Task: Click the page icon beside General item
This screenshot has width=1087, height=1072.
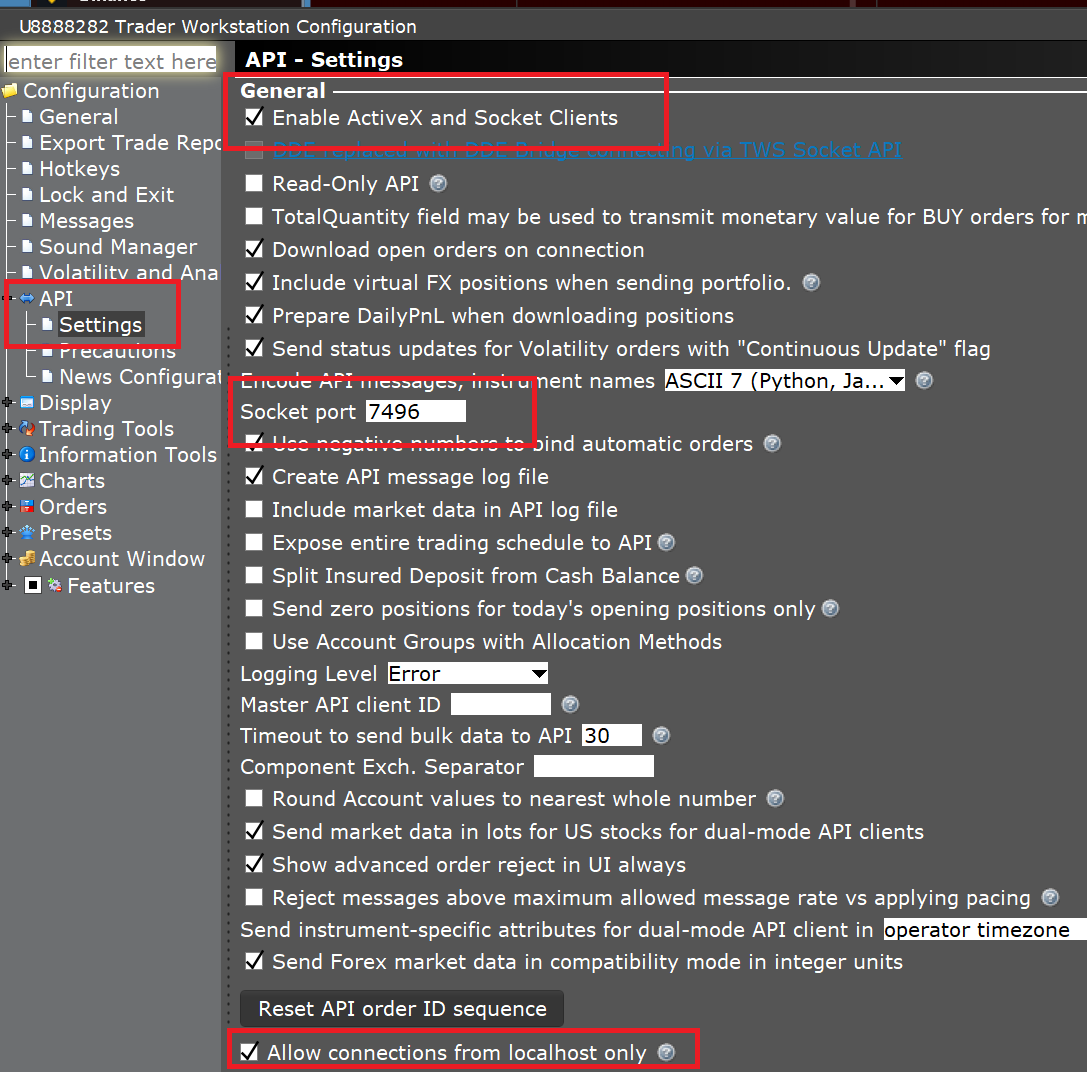Action: [27, 116]
